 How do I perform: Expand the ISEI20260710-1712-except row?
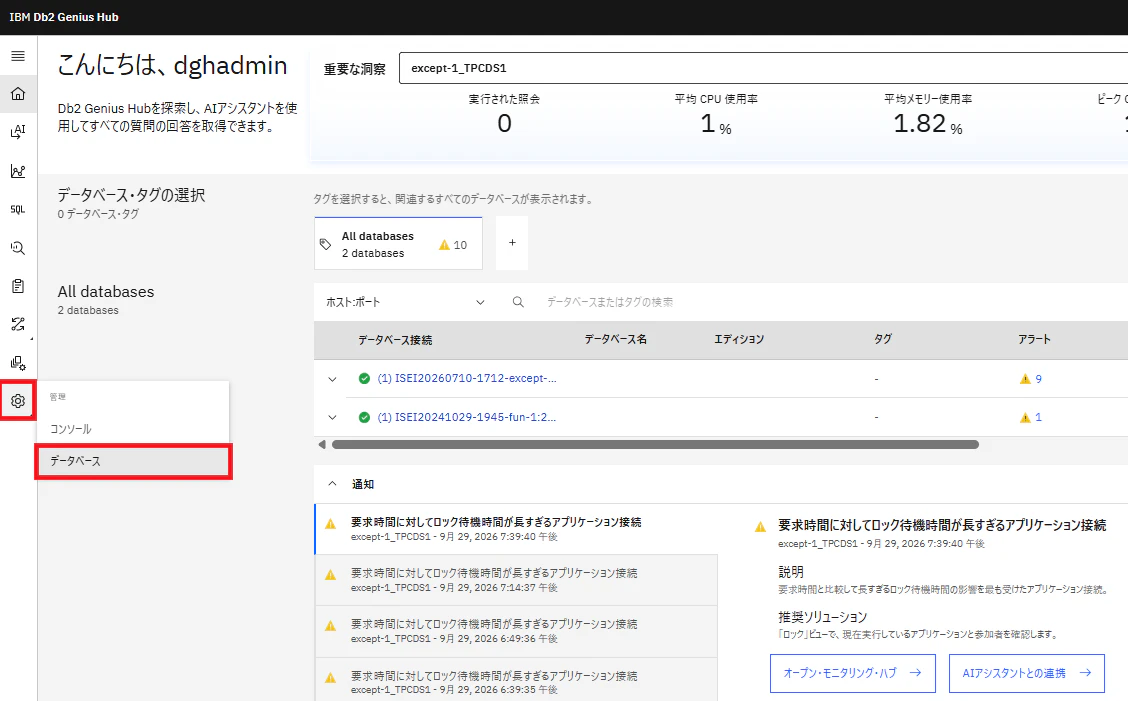(332, 379)
